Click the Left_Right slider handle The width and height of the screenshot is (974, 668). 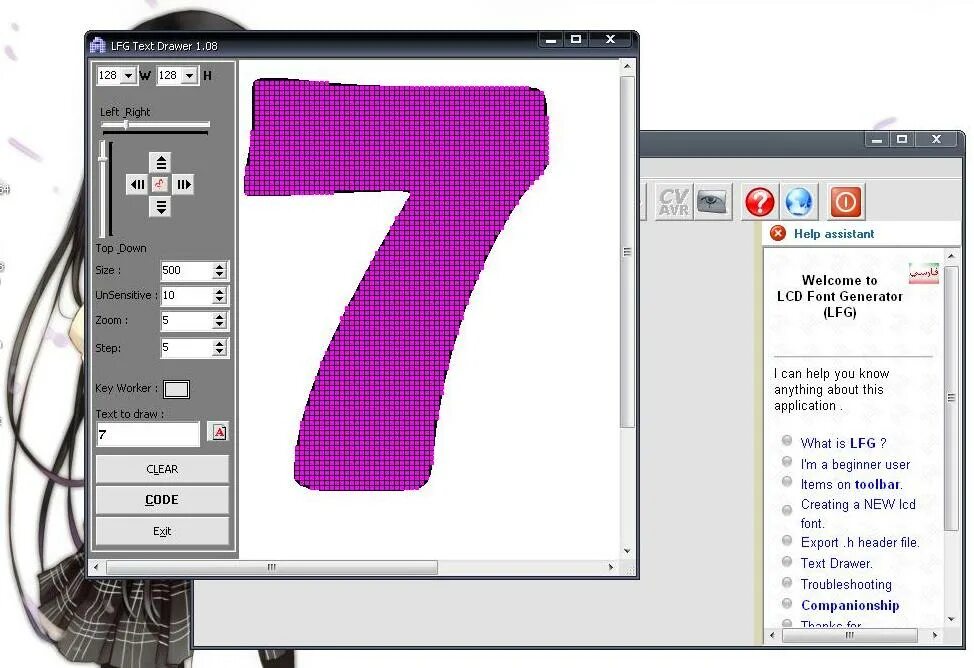(x=126, y=125)
